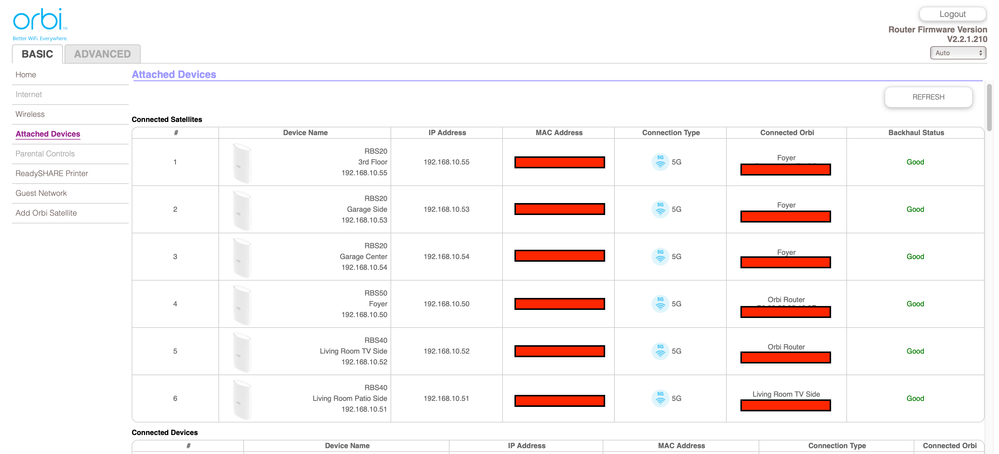This screenshot has width=999, height=454.
Task: Click the Router Firmware Version text
Action: click(x=938, y=34)
